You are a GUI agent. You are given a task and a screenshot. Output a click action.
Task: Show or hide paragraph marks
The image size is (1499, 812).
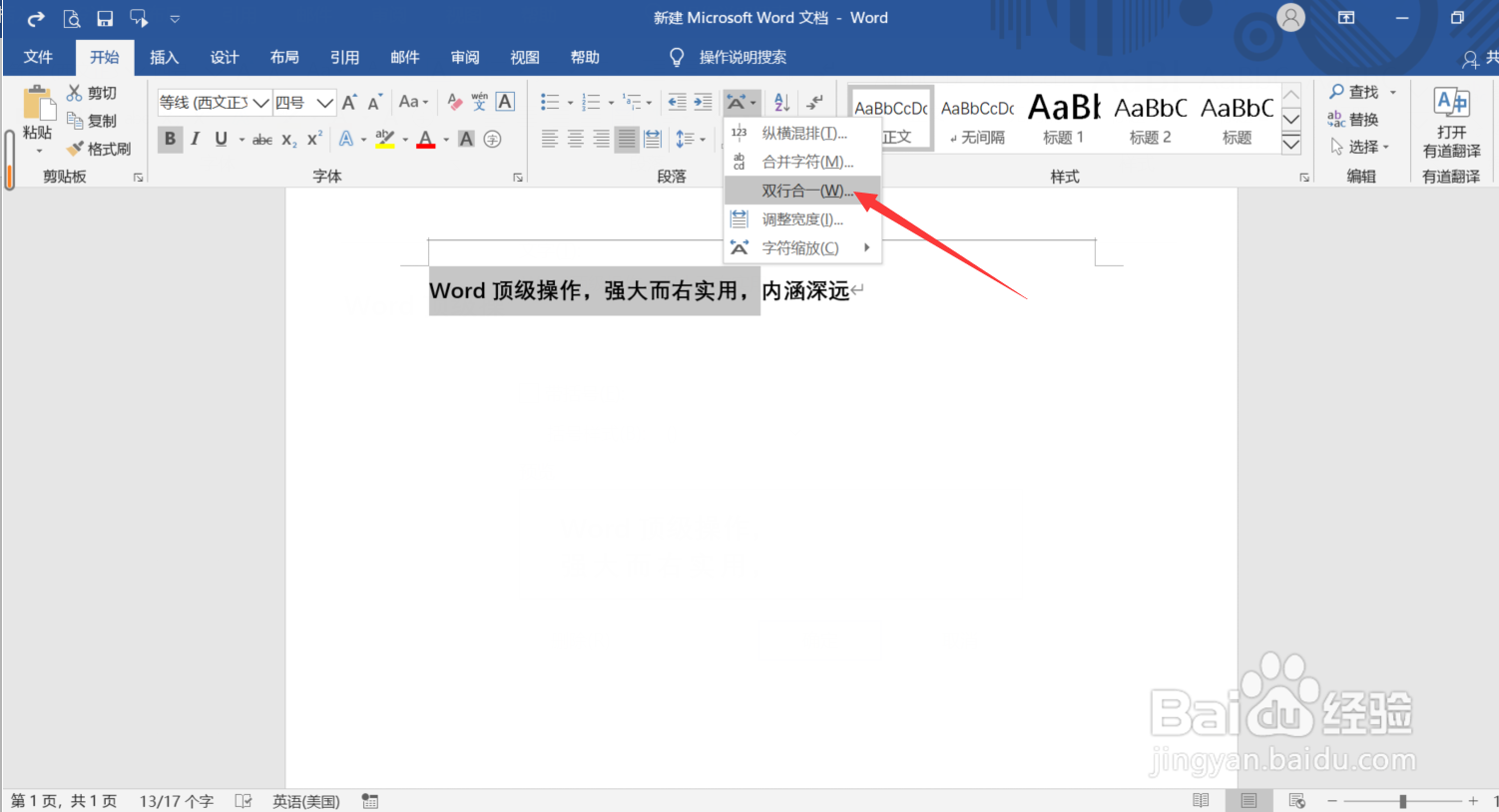[815, 102]
